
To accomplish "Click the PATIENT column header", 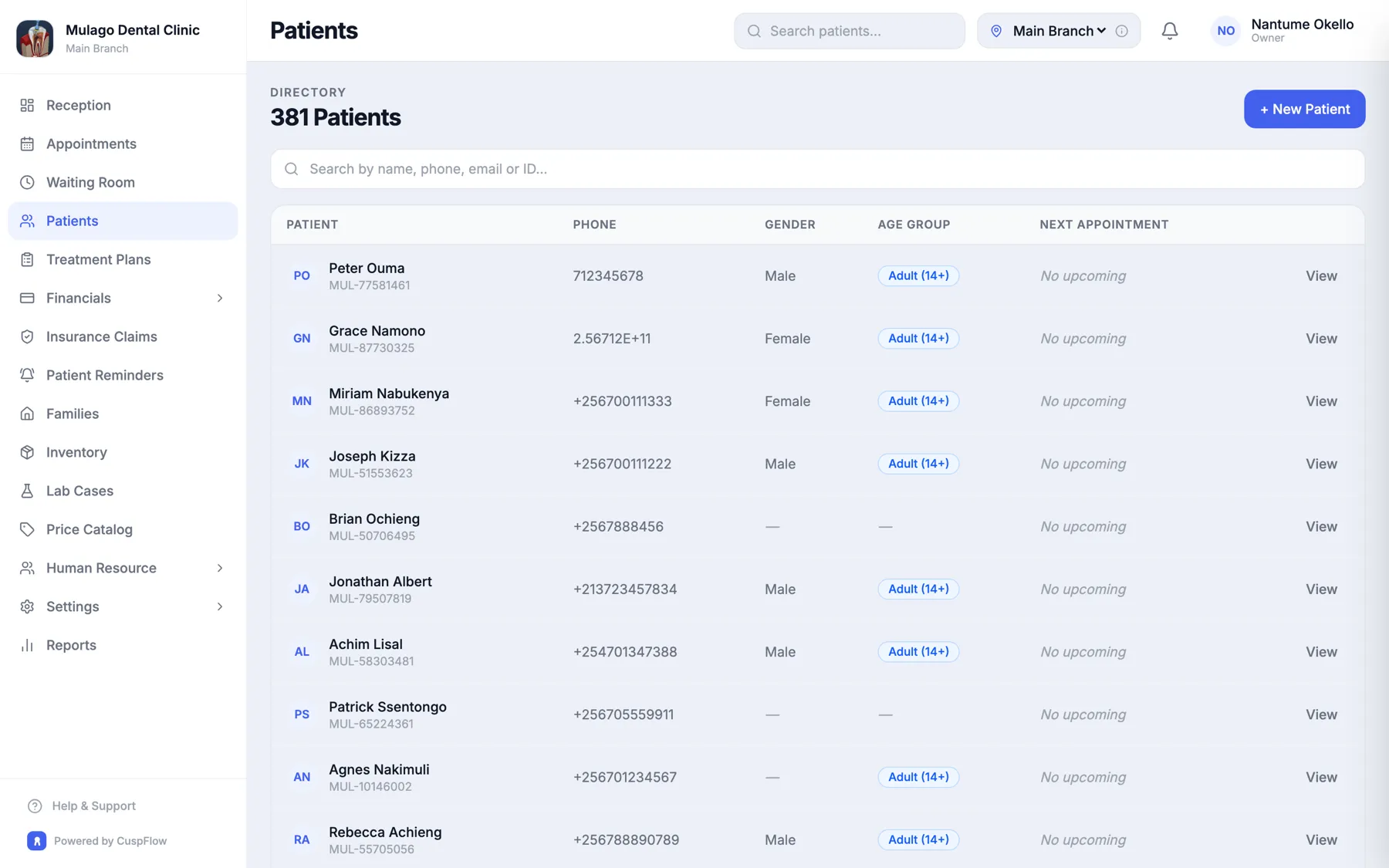I will 313,225.
